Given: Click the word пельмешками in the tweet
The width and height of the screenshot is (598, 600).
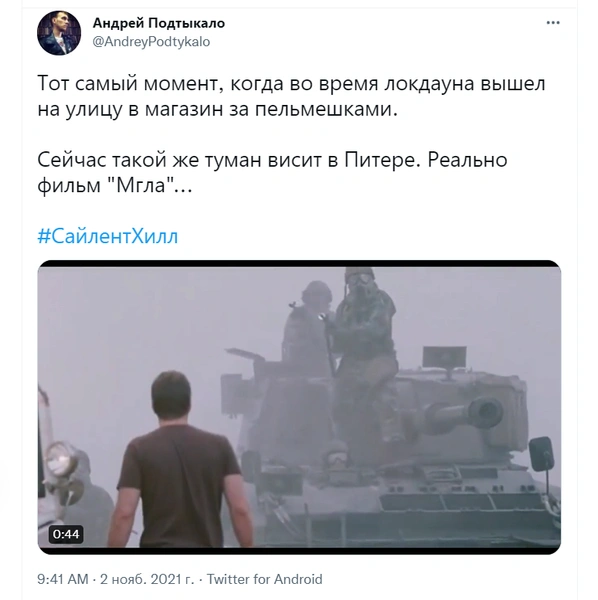Looking at the screenshot, I should tap(324, 109).
